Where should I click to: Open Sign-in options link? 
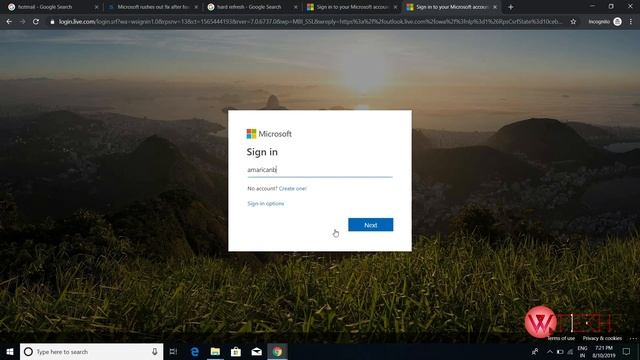[x=266, y=203]
